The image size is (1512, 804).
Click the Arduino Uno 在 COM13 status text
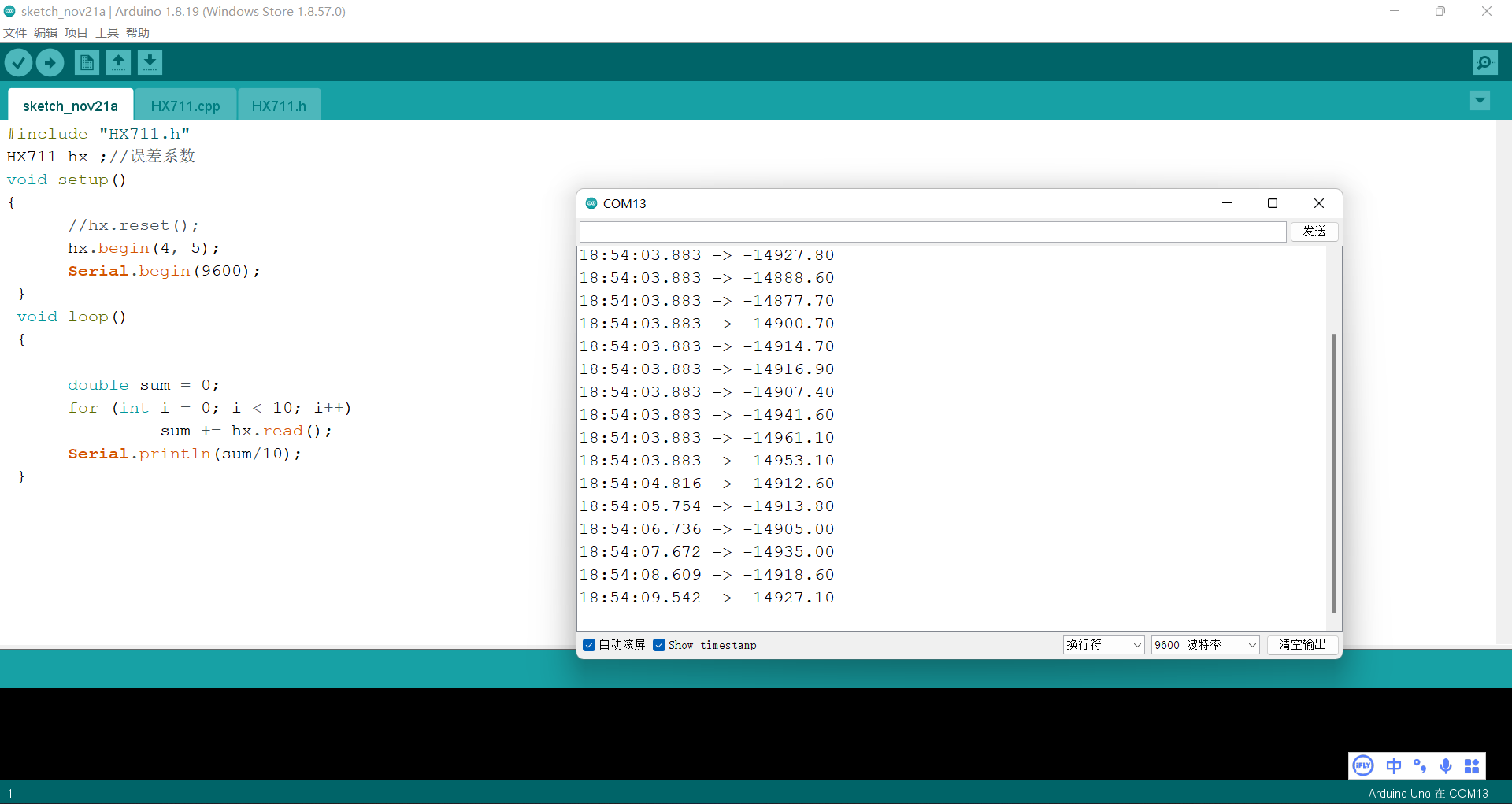(1428, 793)
